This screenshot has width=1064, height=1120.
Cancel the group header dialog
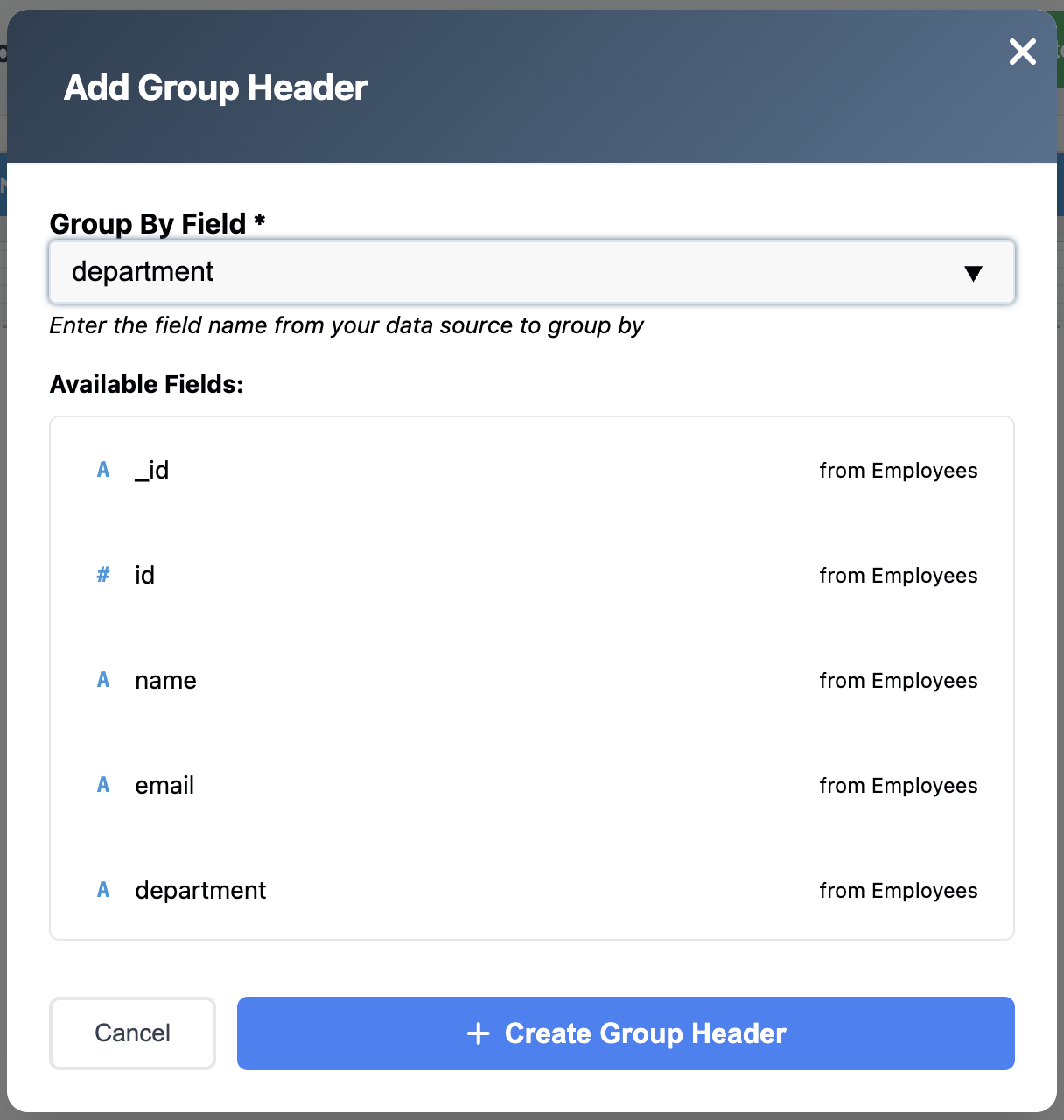coord(132,1033)
